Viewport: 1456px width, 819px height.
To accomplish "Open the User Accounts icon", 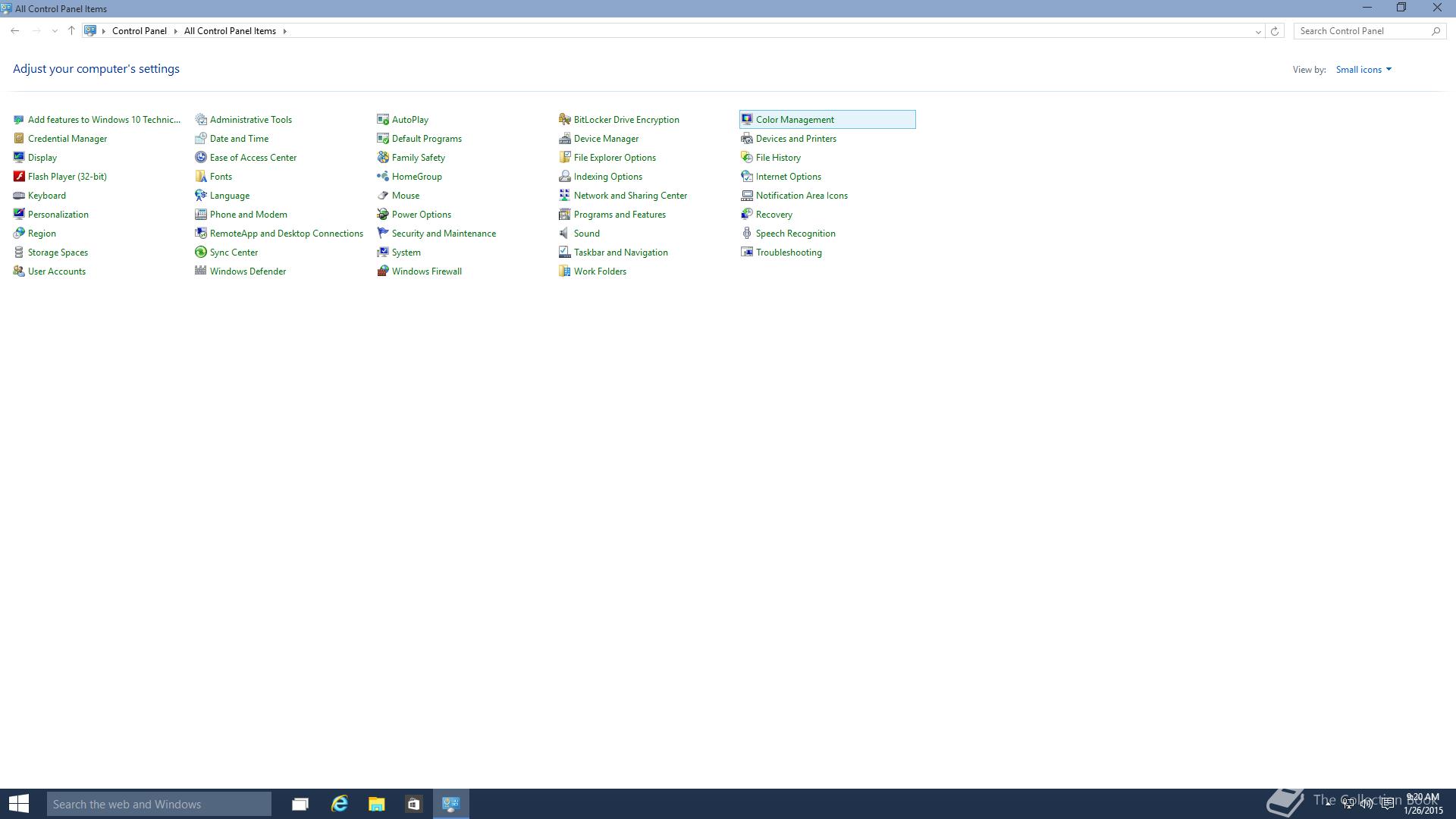I will click(x=19, y=271).
